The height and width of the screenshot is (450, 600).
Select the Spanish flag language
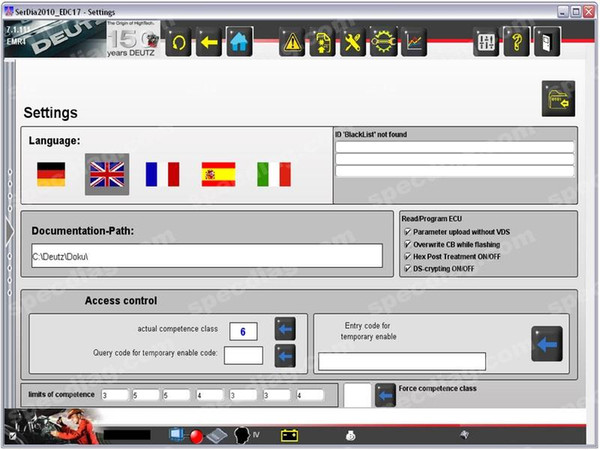(x=218, y=174)
